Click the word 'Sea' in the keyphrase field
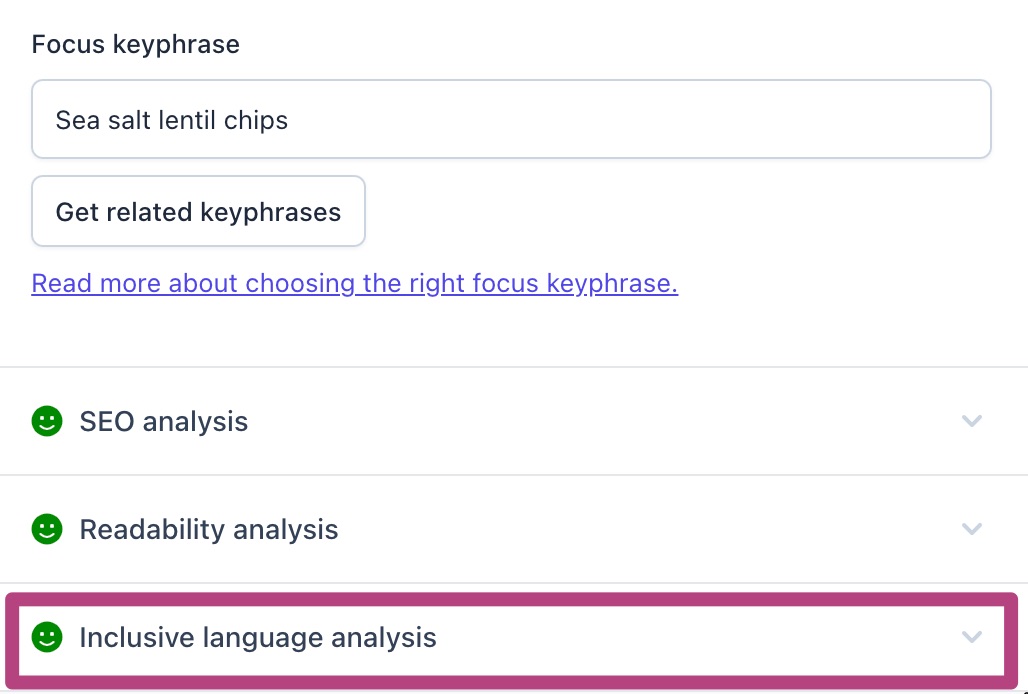The image size is (1028, 694). point(78,121)
